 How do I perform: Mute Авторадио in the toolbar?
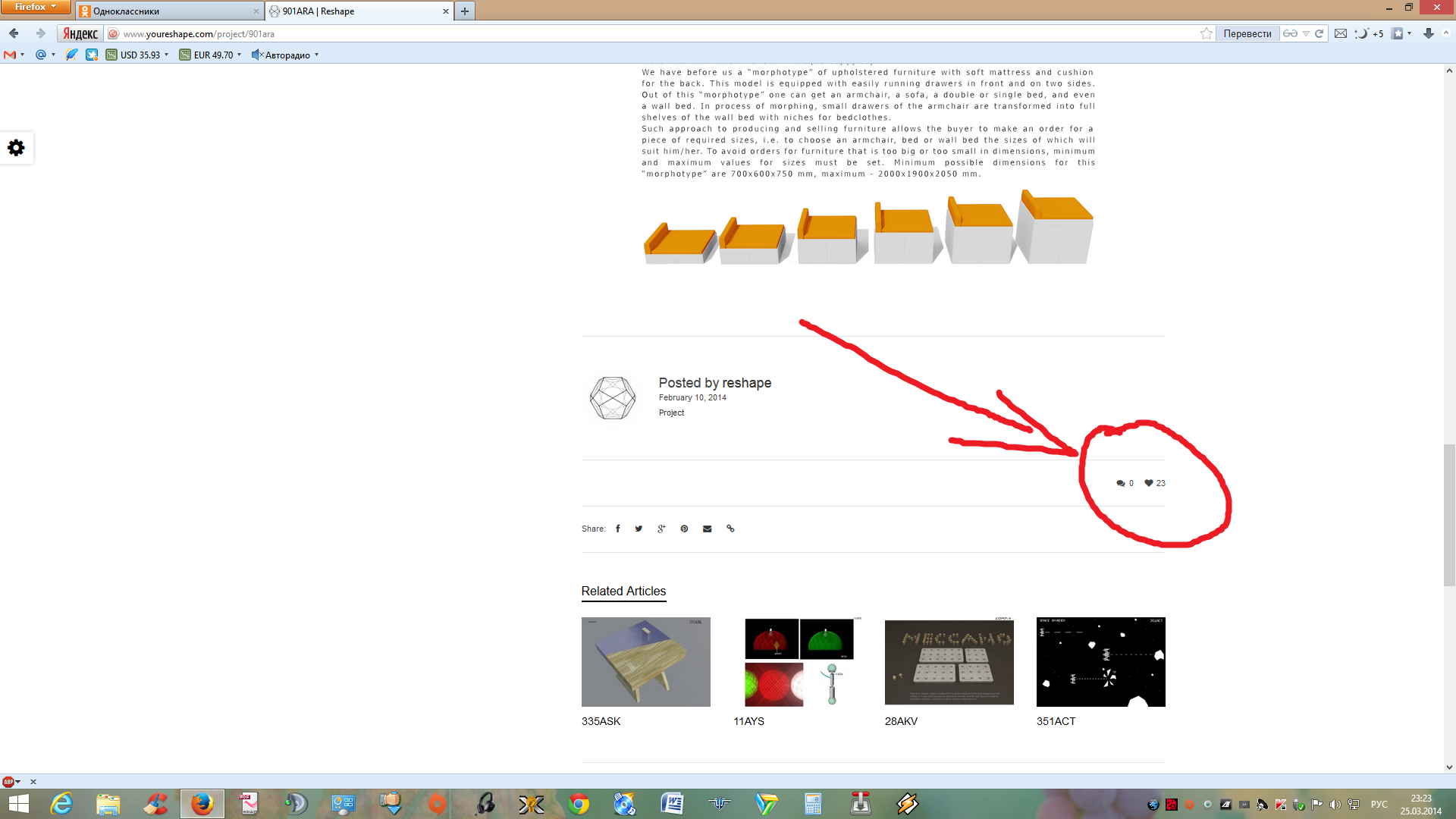click(x=256, y=55)
